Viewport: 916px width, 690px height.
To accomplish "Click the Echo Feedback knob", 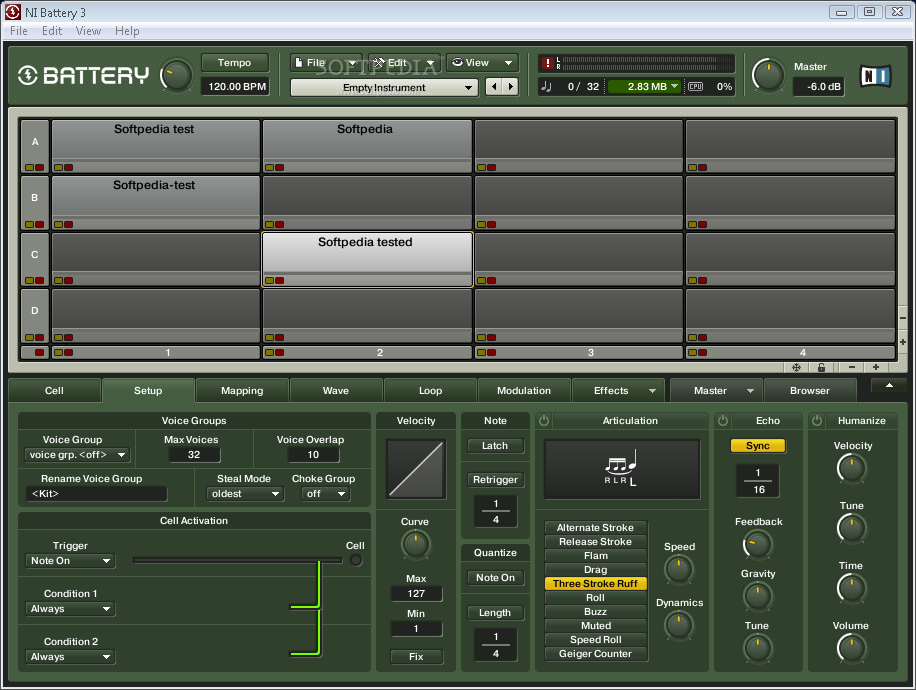I will pos(758,545).
